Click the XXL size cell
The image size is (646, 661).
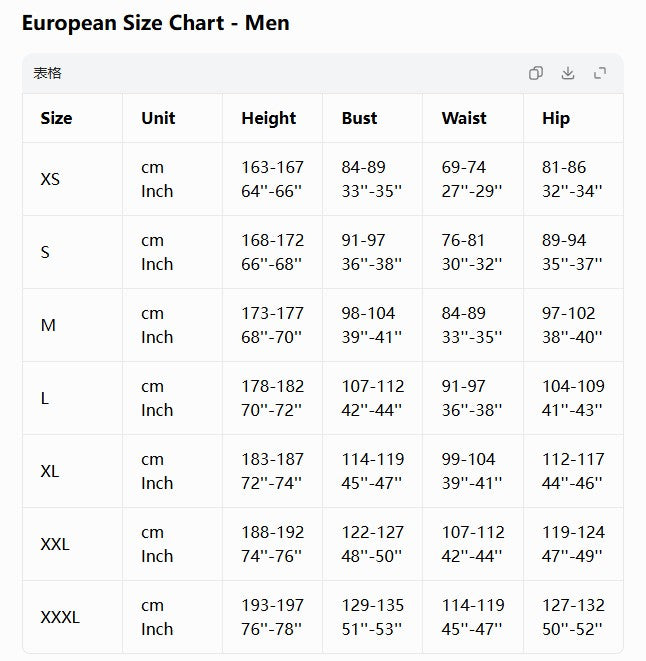click(55, 544)
